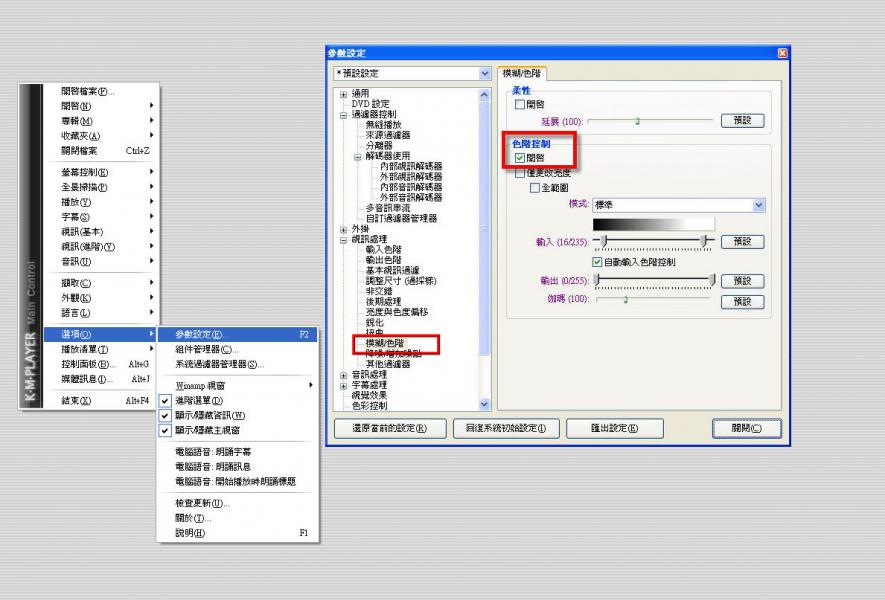Select 色彩控制 in the tree
The image size is (885, 600).
click(369, 406)
